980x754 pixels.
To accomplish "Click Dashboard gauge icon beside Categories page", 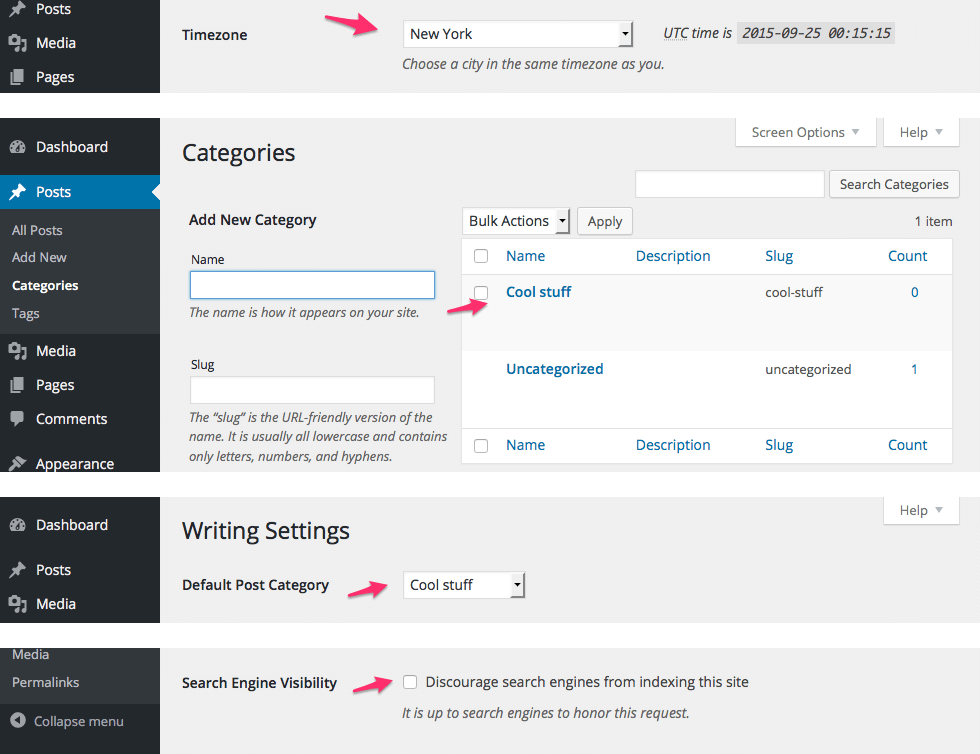I will pos(17,147).
